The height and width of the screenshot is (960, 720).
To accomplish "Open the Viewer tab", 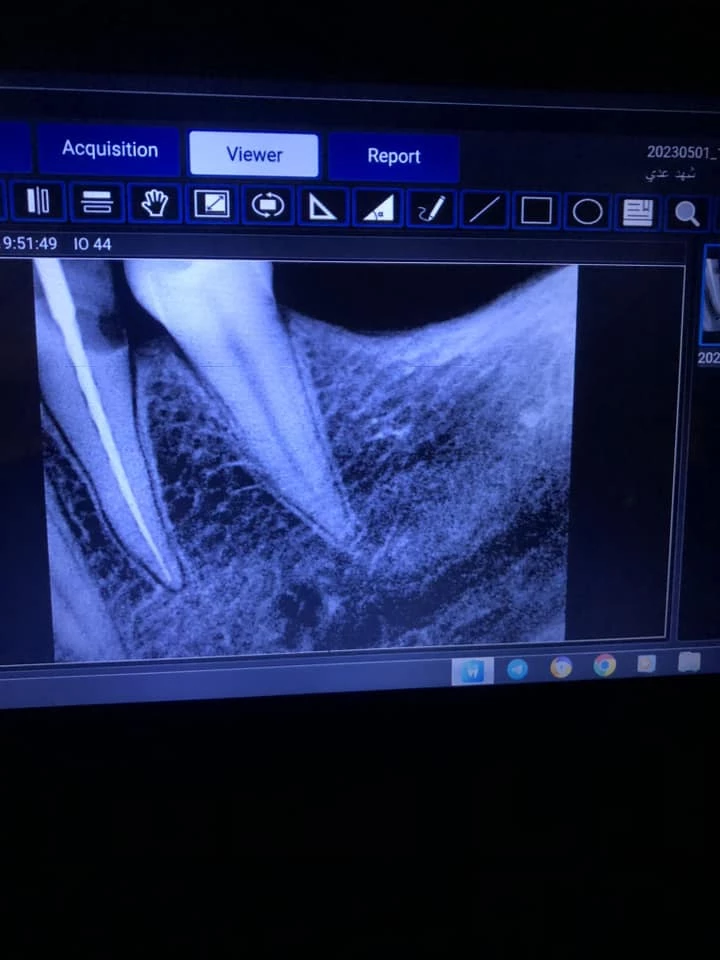I will tap(254, 154).
